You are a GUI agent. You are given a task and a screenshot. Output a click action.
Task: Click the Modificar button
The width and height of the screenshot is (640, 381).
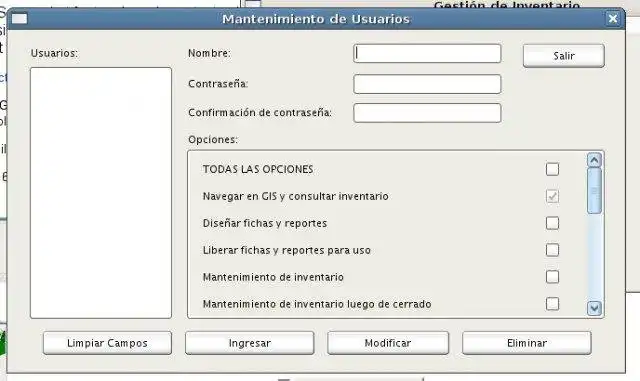(x=388, y=343)
